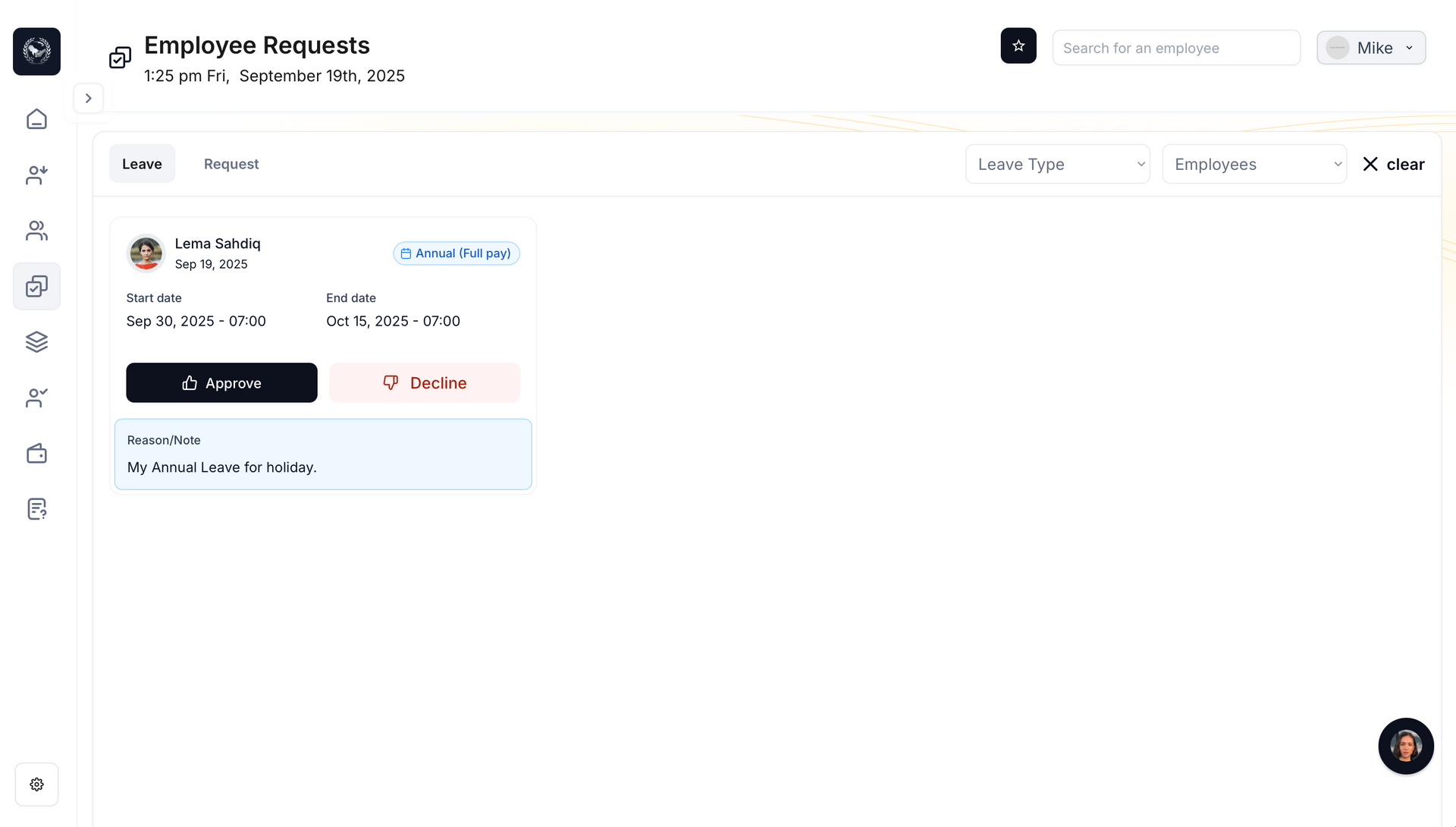Open the layers sidebar icon
The image size is (1456, 827).
36,341
